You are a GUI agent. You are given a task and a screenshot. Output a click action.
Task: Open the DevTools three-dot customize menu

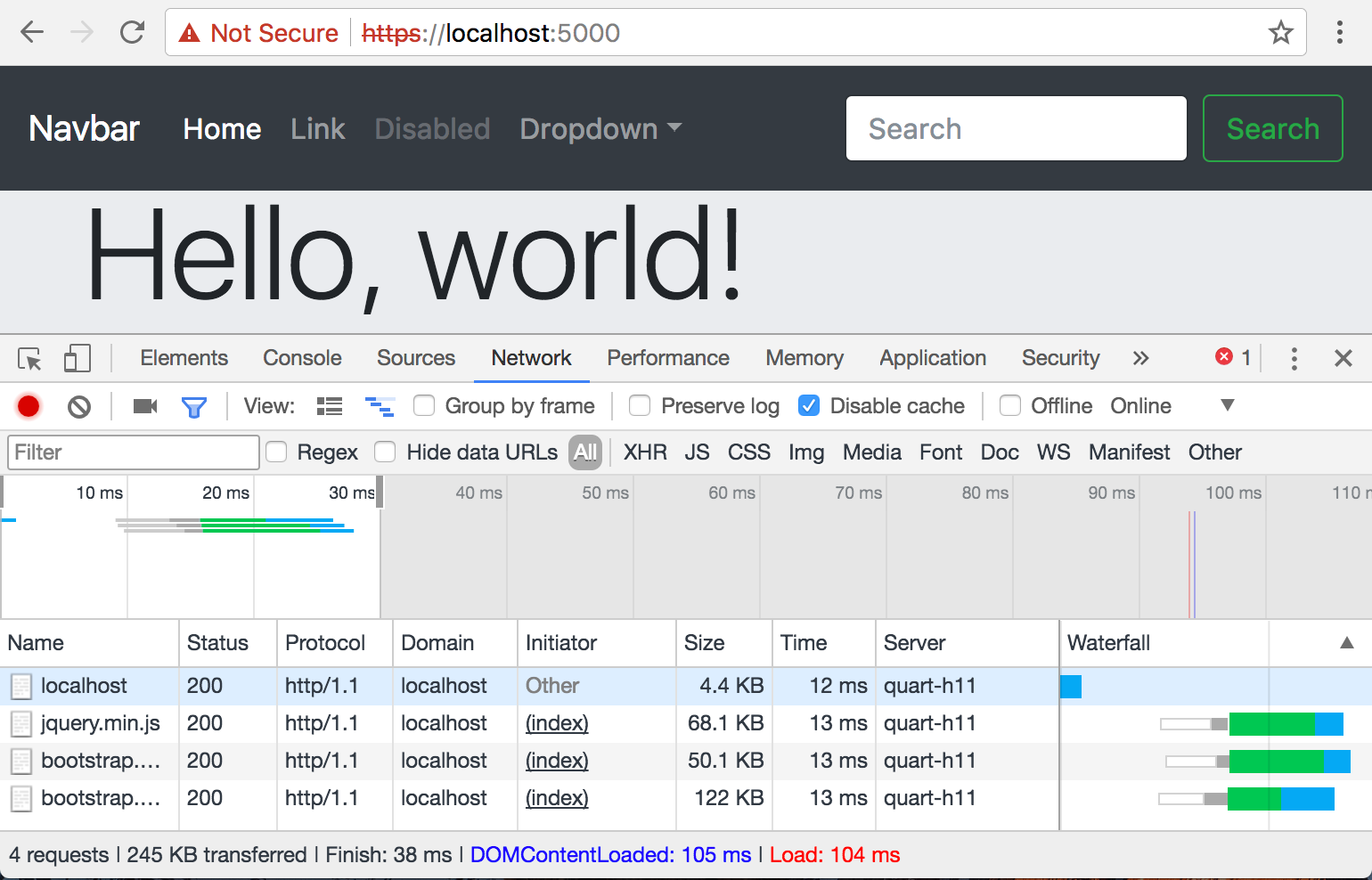click(x=1294, y=358)
